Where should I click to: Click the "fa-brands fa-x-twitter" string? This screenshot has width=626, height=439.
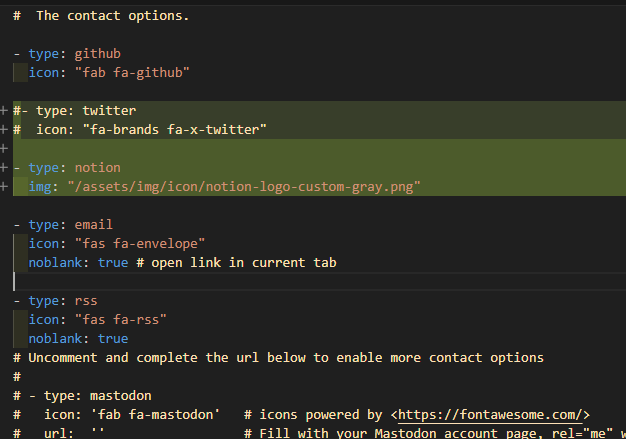pyautogui.click(x=175, y=129)
